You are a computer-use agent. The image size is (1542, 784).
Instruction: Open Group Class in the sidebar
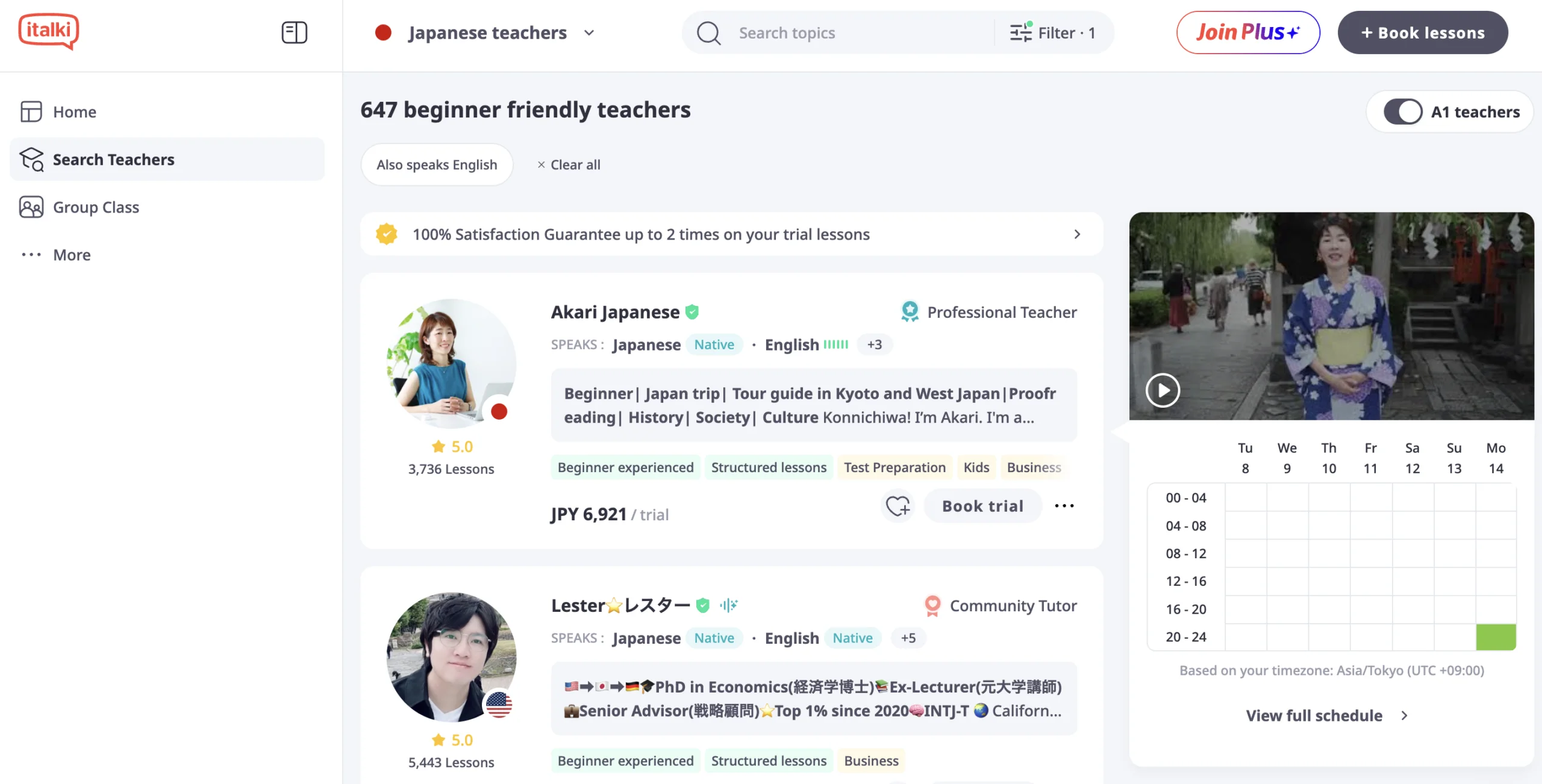[x=167, y=207]
